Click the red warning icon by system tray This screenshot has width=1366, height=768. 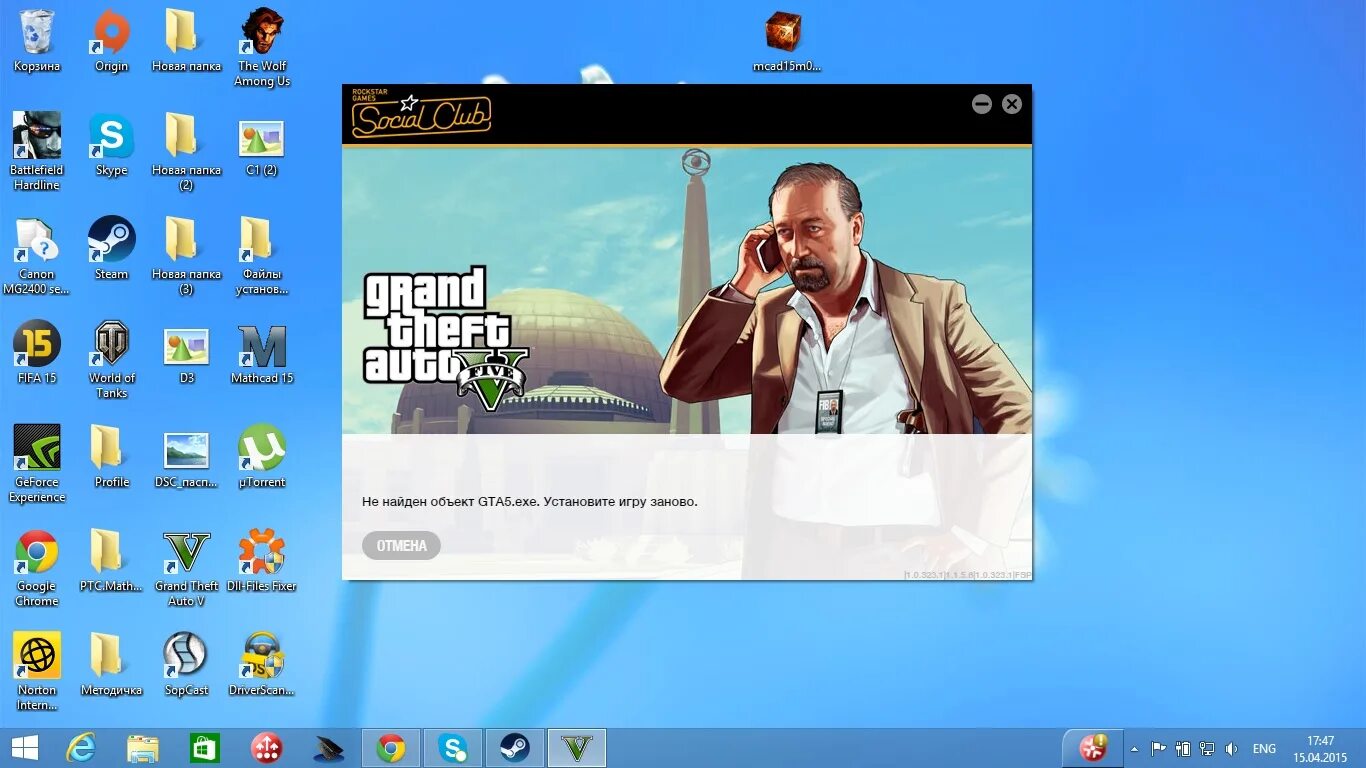[1092, 748]
